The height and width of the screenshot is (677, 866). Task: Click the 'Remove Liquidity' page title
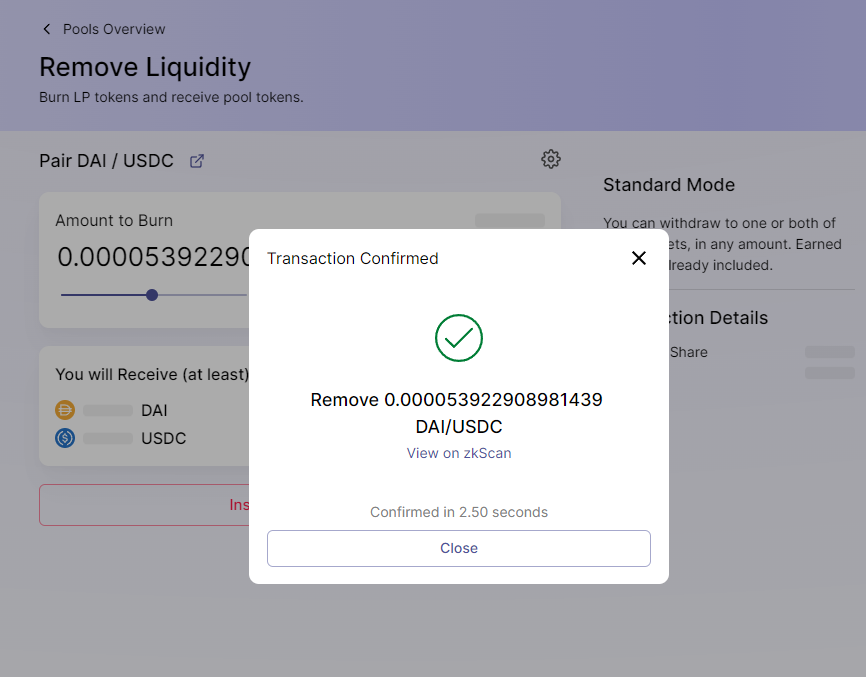click(x=145, y=67)
